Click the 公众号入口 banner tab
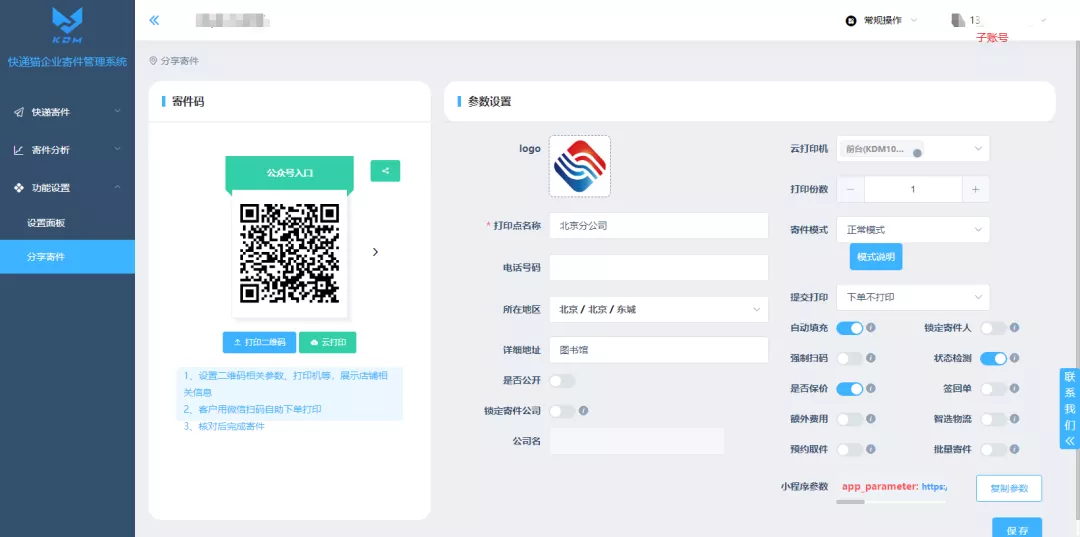This screenshot has height=537, width=1080. (289, 173)
